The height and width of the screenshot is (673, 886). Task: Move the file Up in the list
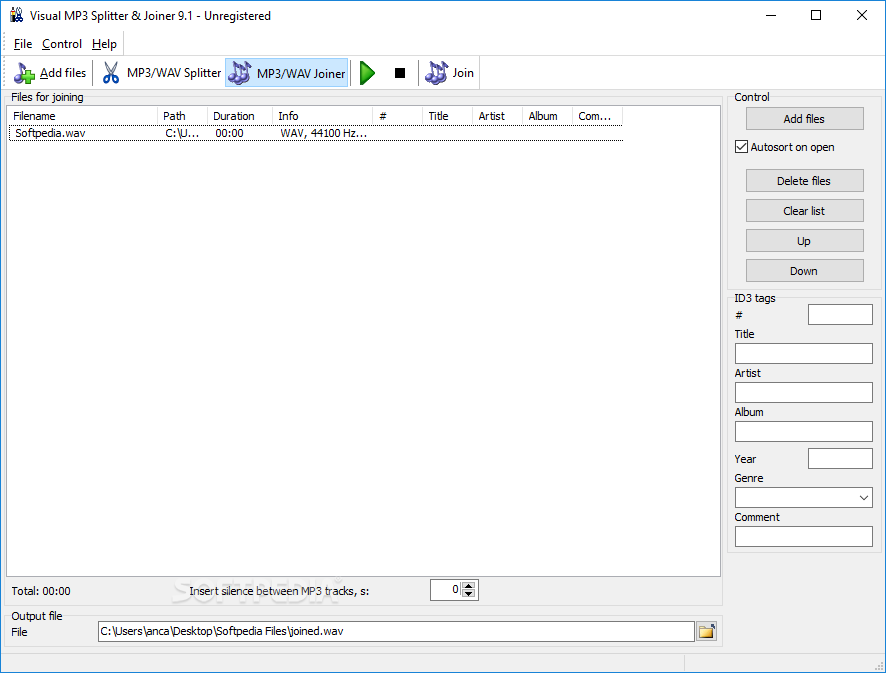pos(804,241)
